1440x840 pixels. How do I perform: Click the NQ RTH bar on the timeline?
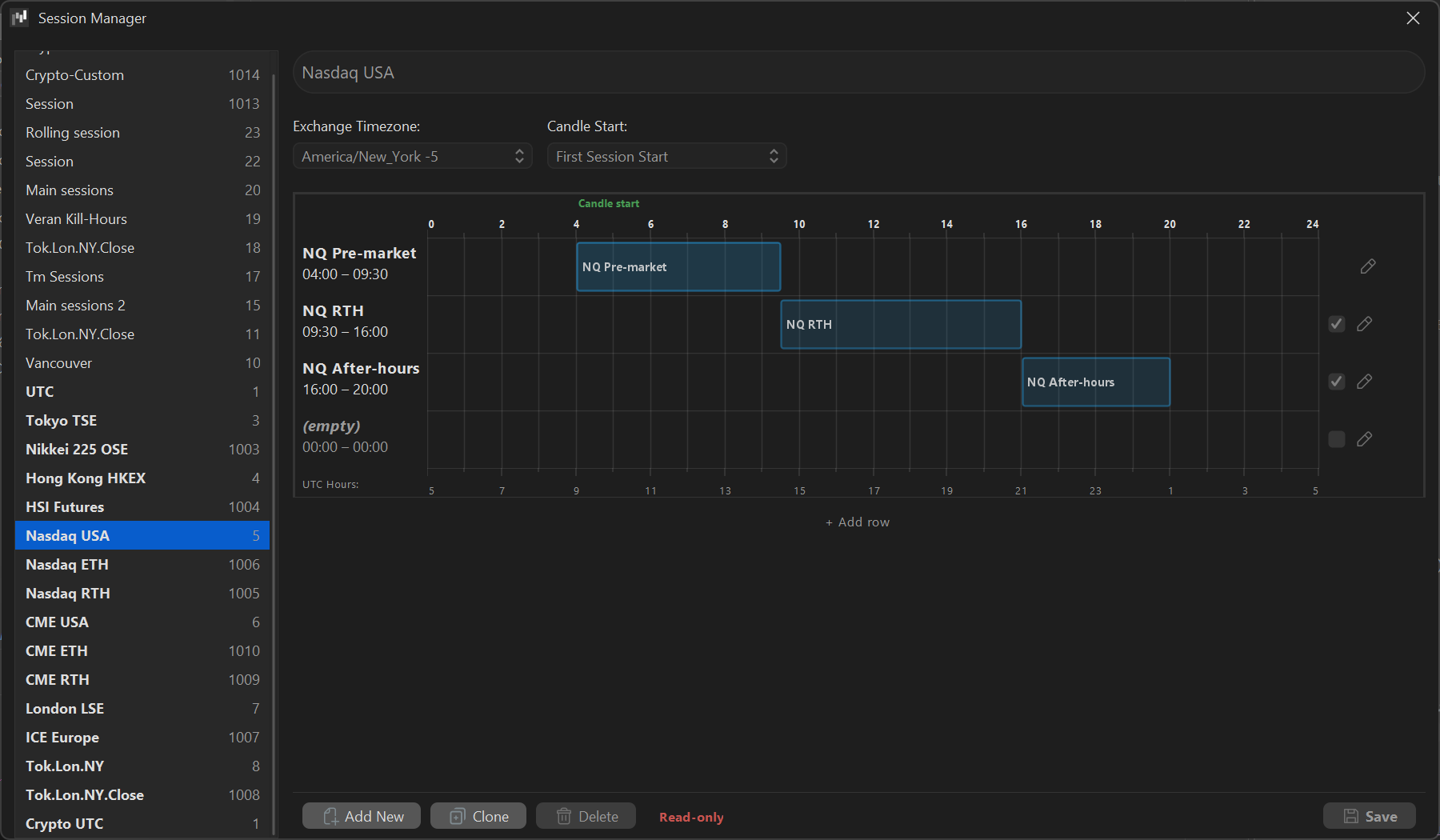click(900, 324)
